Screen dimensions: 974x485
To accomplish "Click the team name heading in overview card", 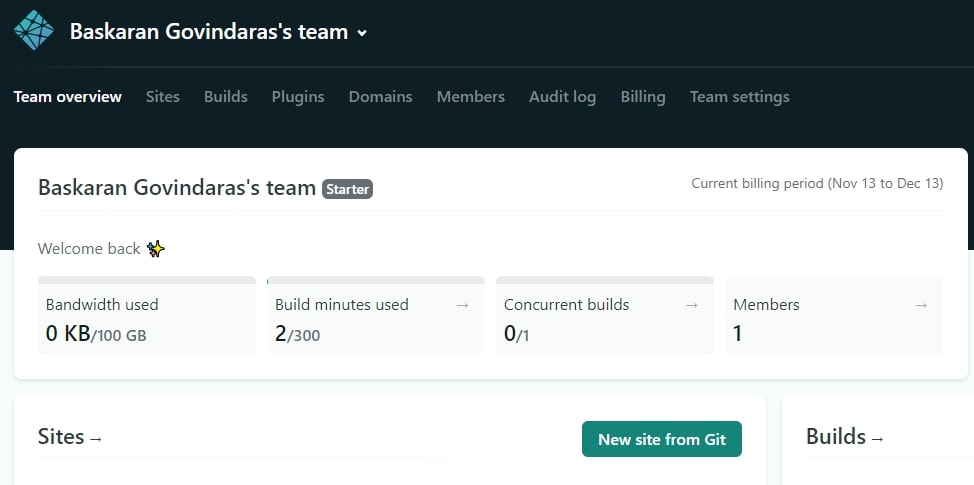I will 177,188.
